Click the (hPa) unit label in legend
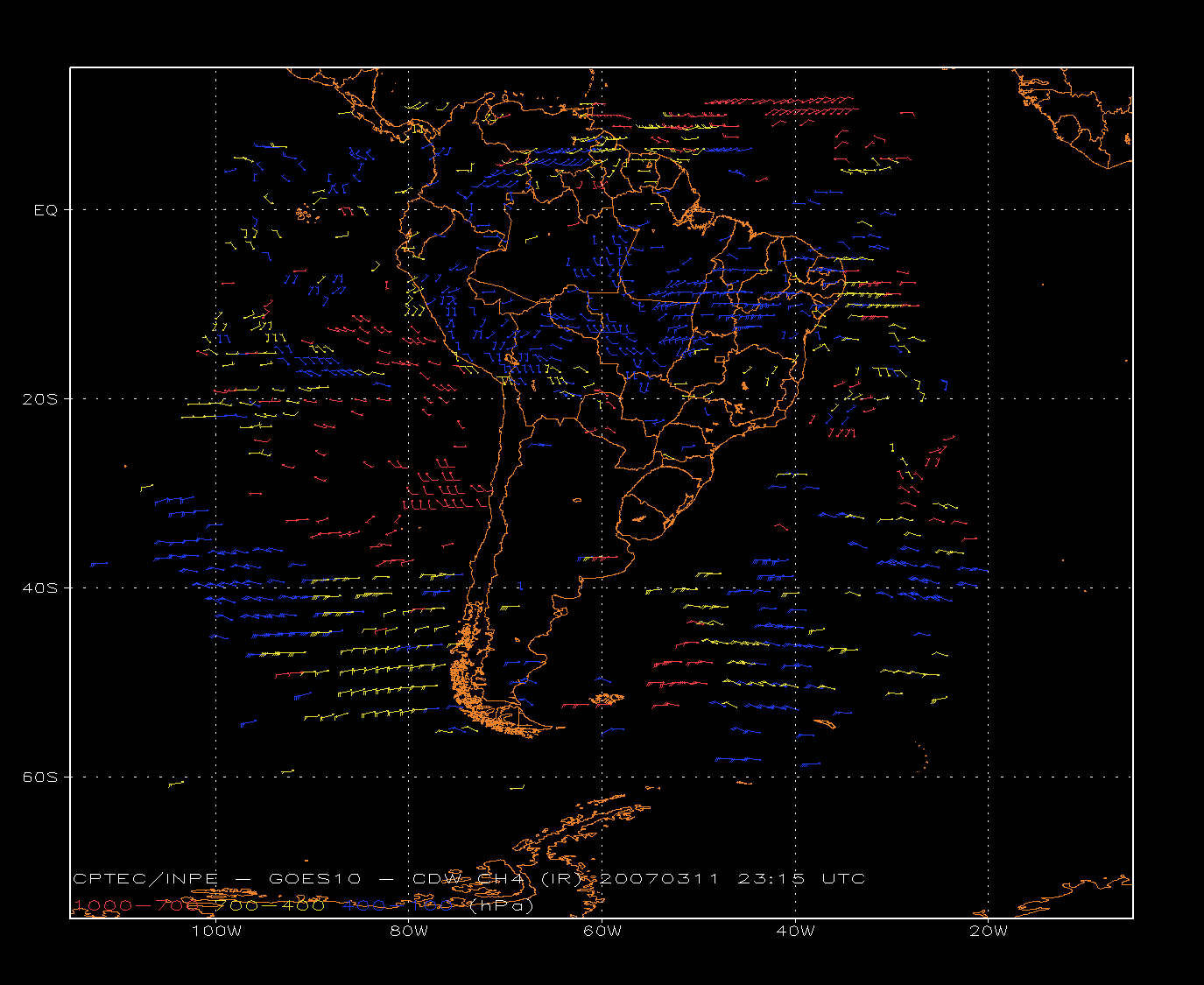1204x985 pixels. coord(502,906)
